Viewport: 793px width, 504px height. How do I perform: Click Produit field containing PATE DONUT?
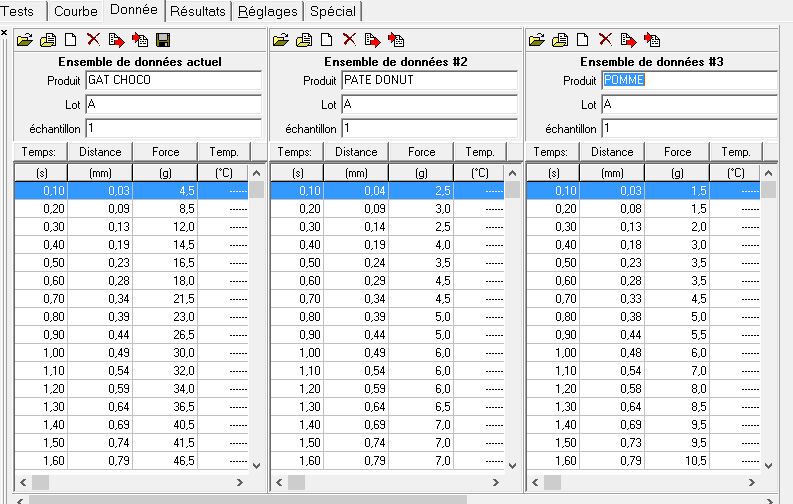coord(429,80)
